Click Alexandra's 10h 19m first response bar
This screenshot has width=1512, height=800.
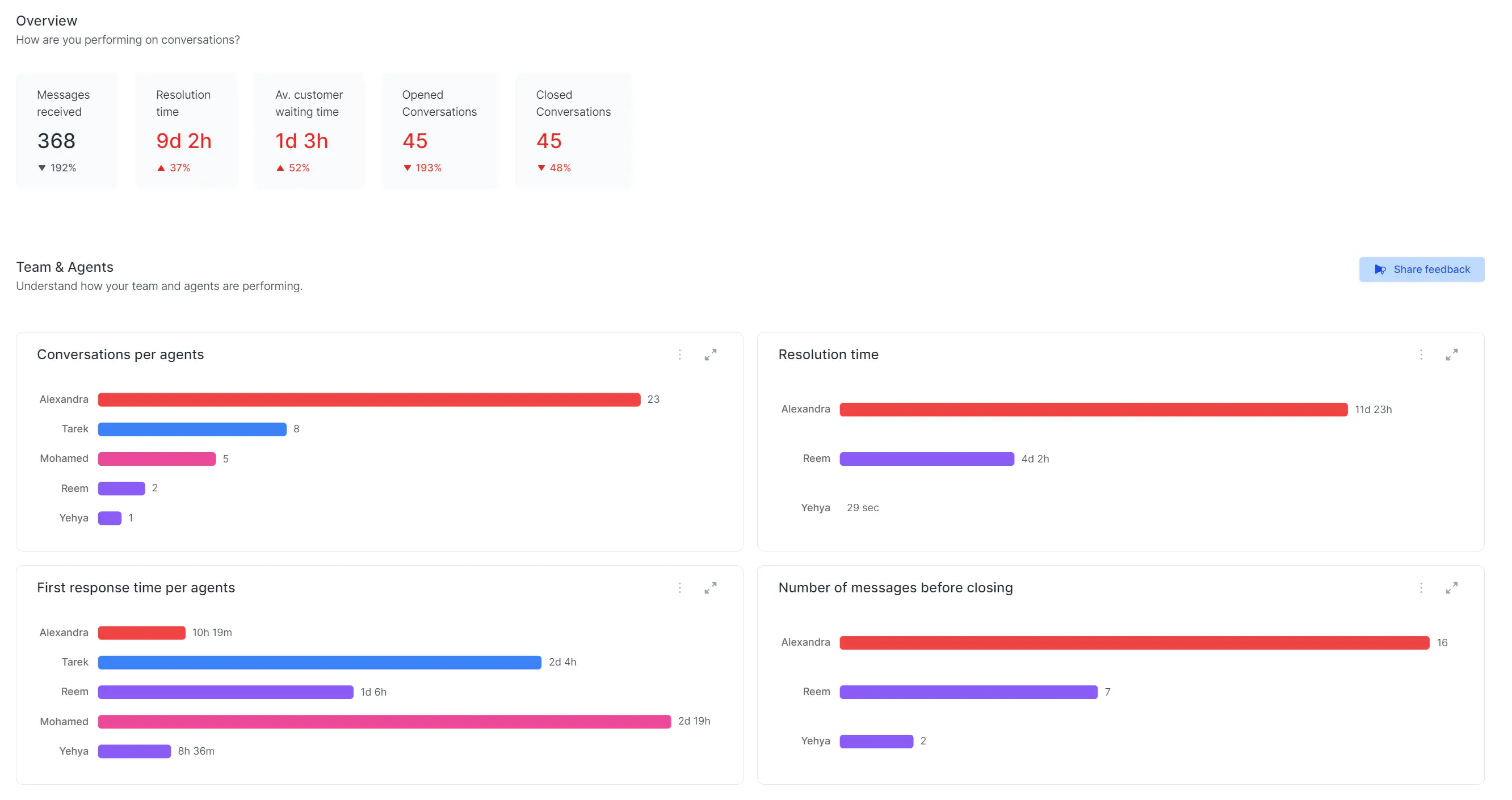pos(141,633)
